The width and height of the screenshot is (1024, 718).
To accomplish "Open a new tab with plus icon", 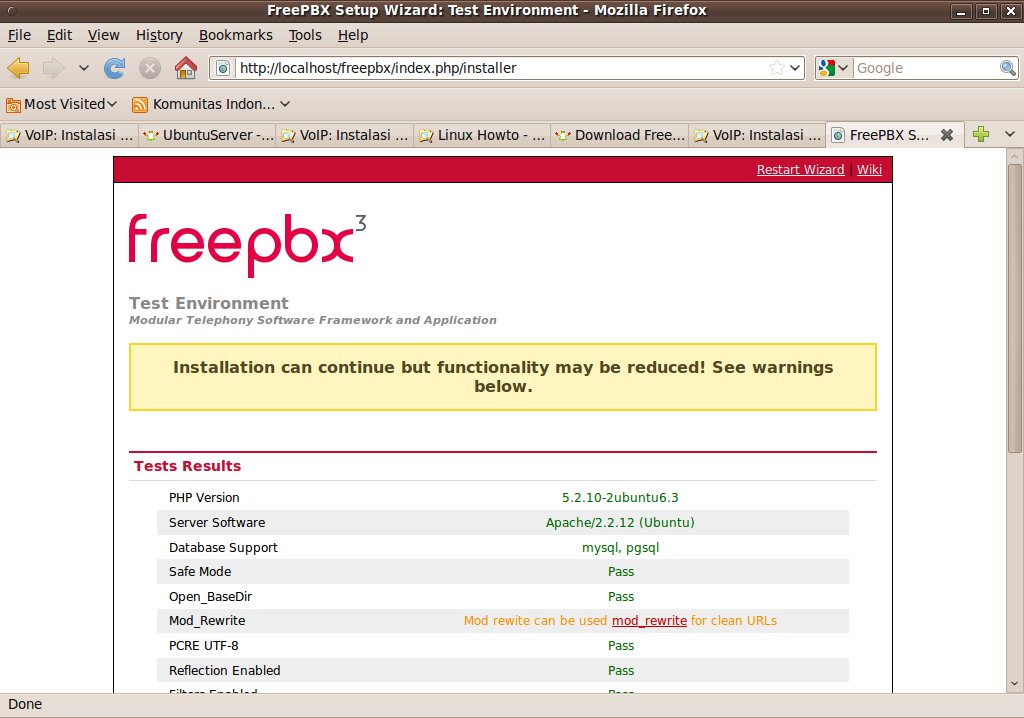I will click(981, 135).
